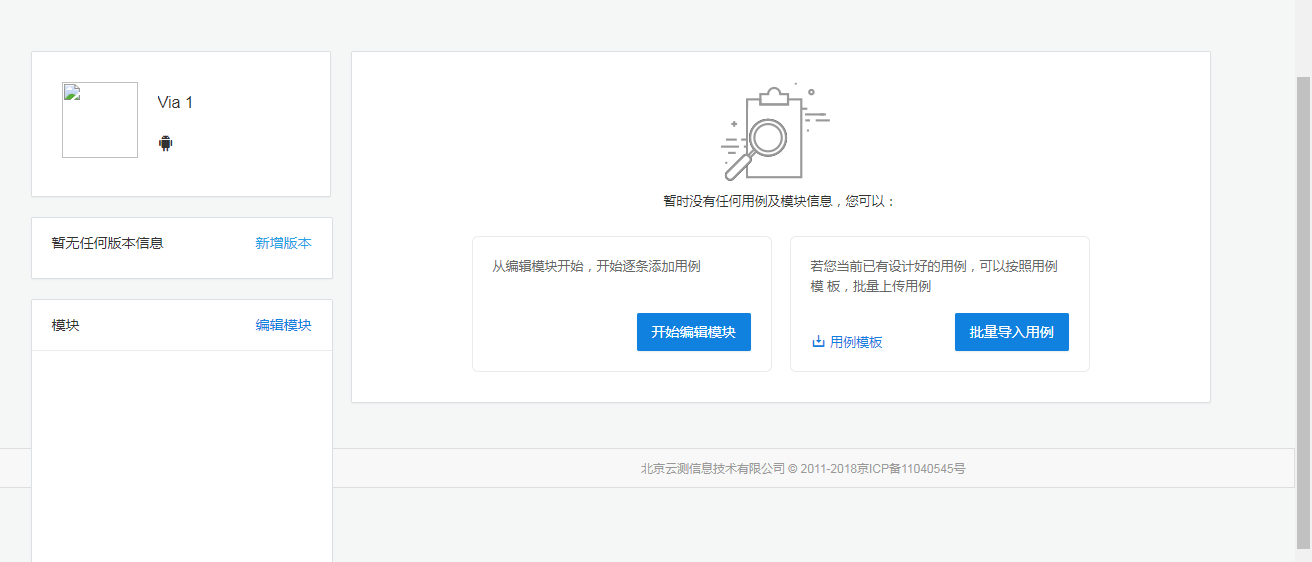The width and height of the screenshot is (1312, 562).
Task: Click the 暂时没有任何用例及模块信息 message
Action: (x=780, y=201)
